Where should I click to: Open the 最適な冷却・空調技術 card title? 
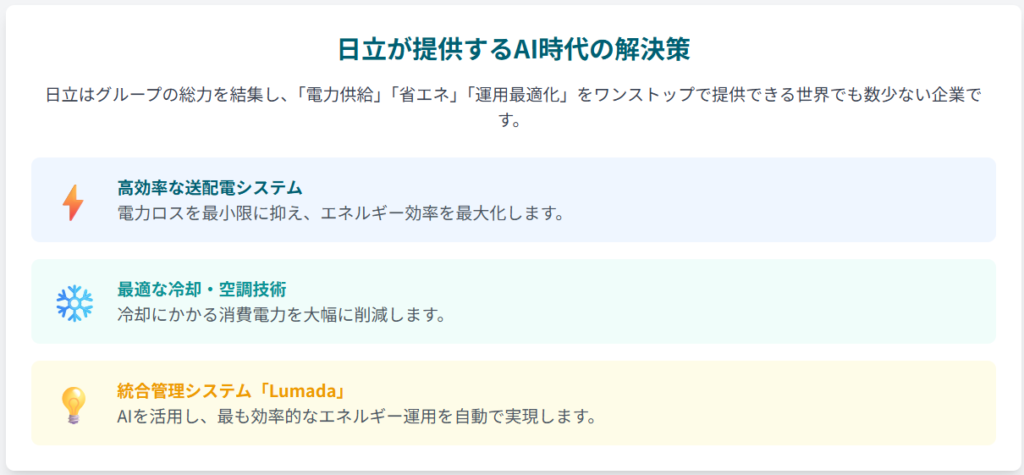(x=201, y=289)
